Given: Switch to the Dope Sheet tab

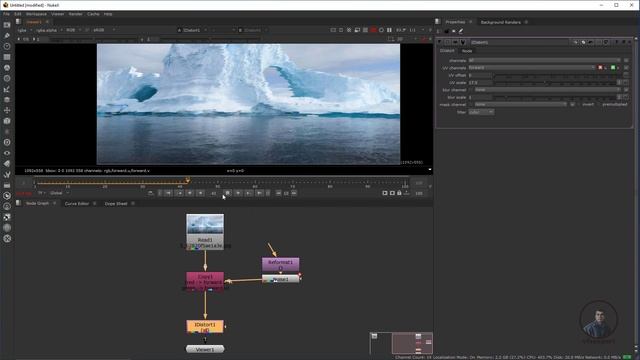Looking at the screenshot, I should [x=116, y=203].
